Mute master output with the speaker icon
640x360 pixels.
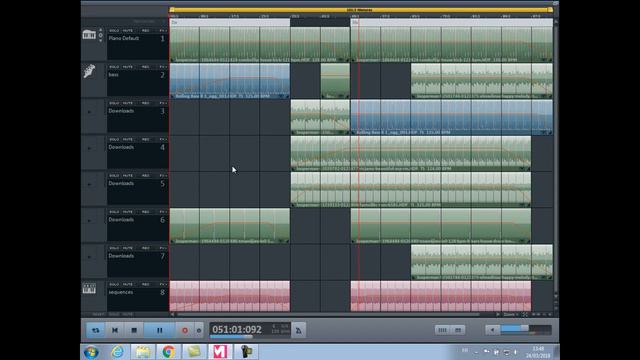(x=492, y=330)
